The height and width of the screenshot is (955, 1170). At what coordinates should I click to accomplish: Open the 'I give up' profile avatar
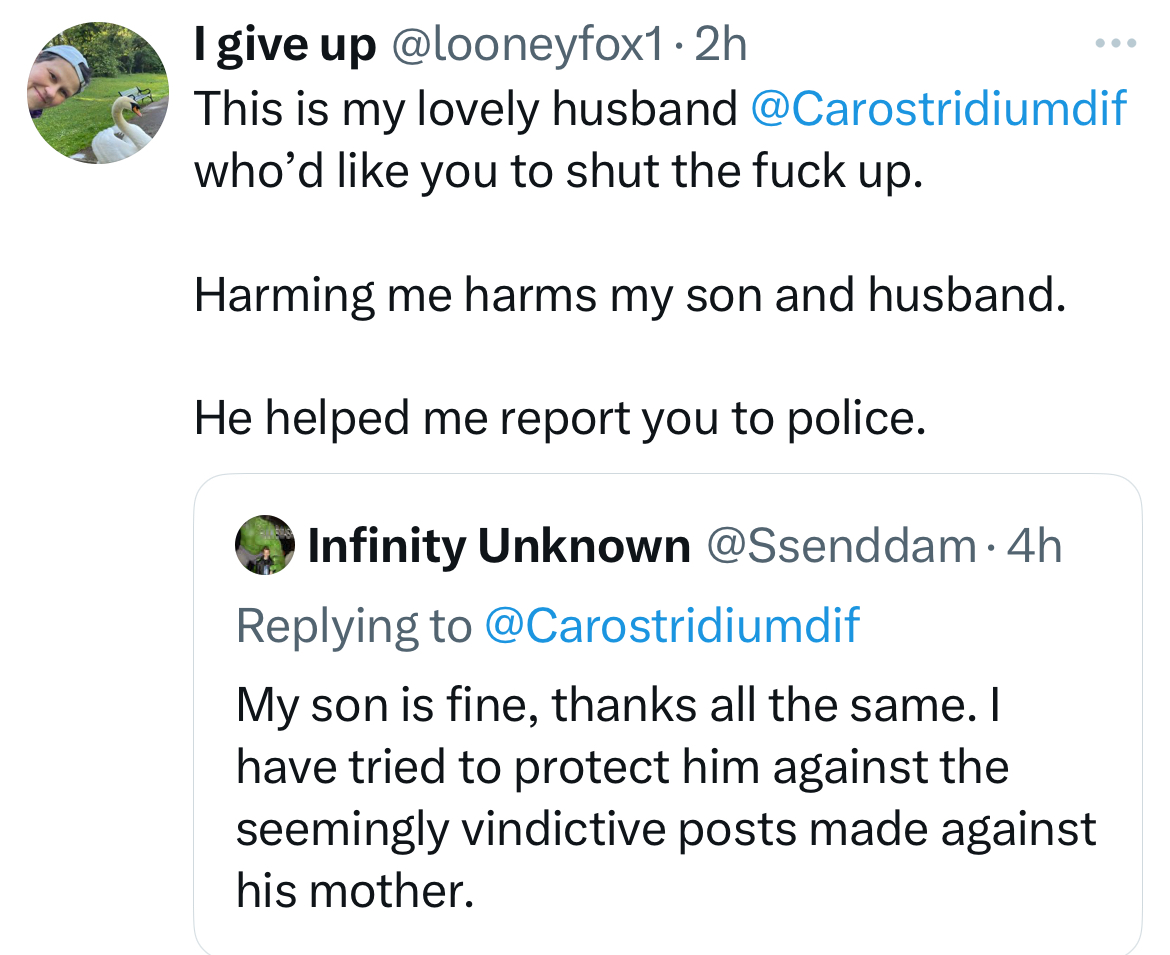click(x=98, y=93)
